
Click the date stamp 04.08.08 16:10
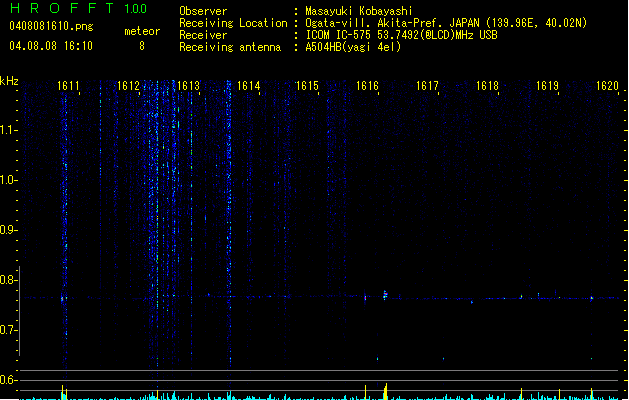pos(51,46)
